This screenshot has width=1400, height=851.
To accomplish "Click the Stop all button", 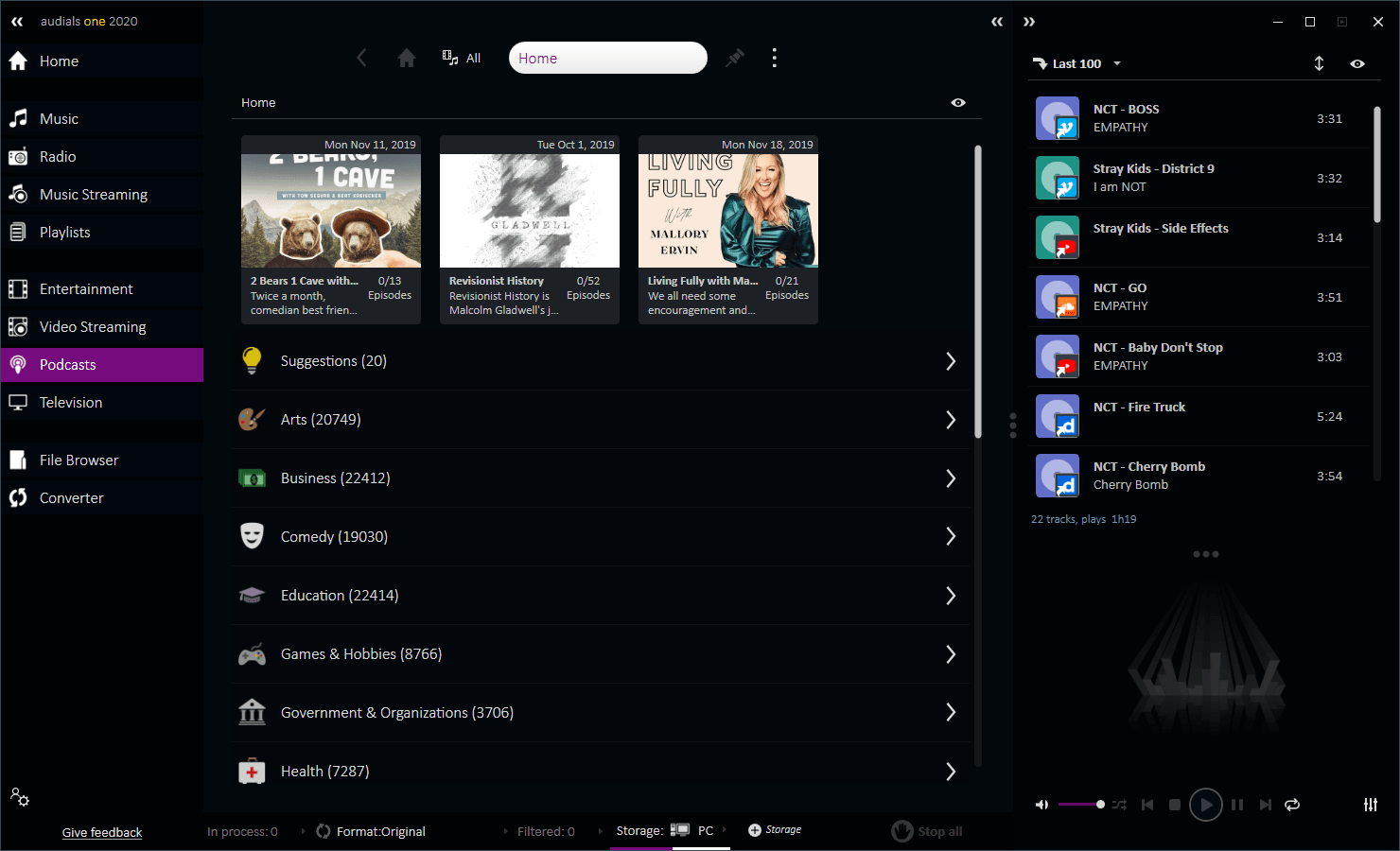I will point(927,831).
